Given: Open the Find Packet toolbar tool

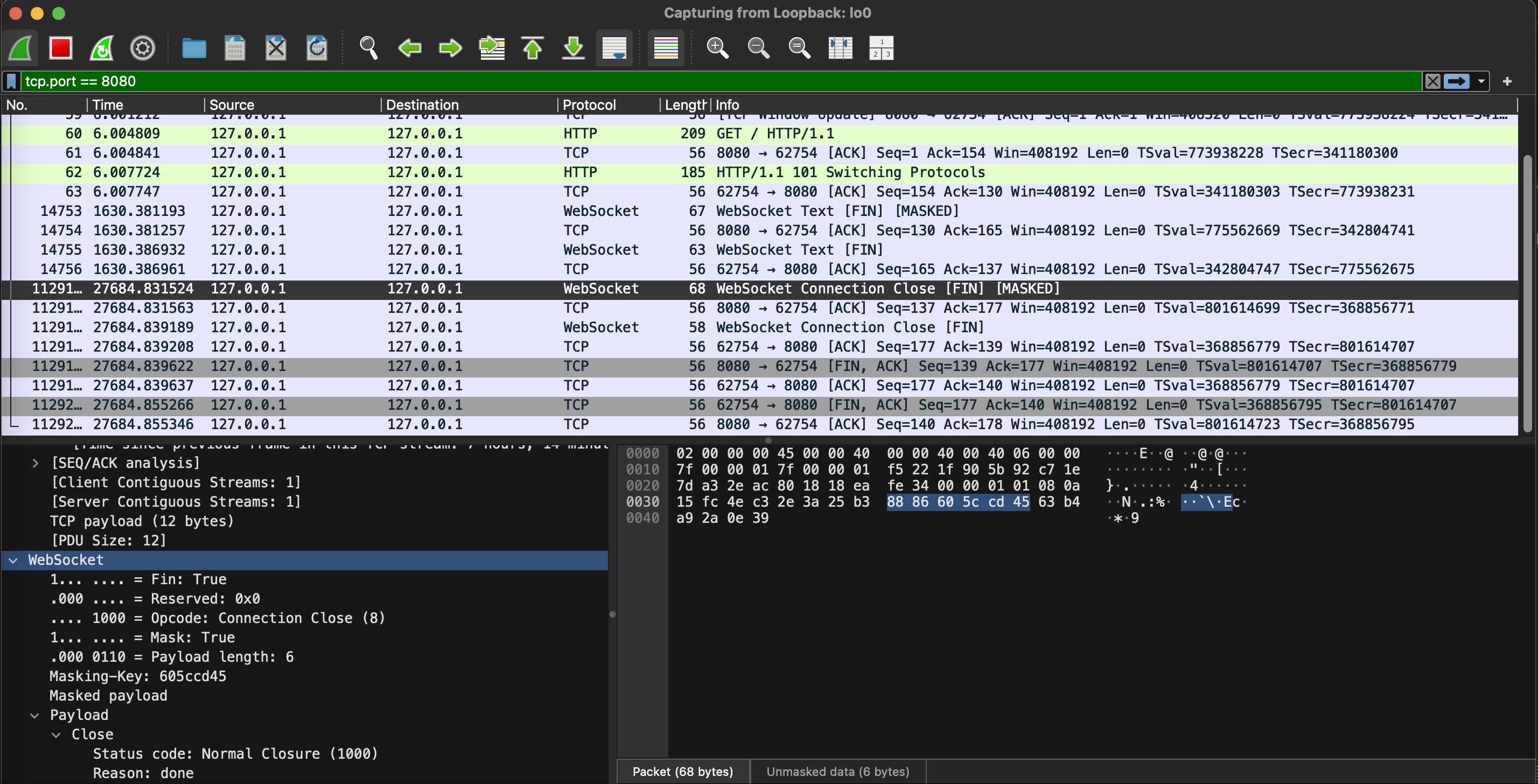Looking at the screenshot, I should pyautogui.click(x=368, y=48).
